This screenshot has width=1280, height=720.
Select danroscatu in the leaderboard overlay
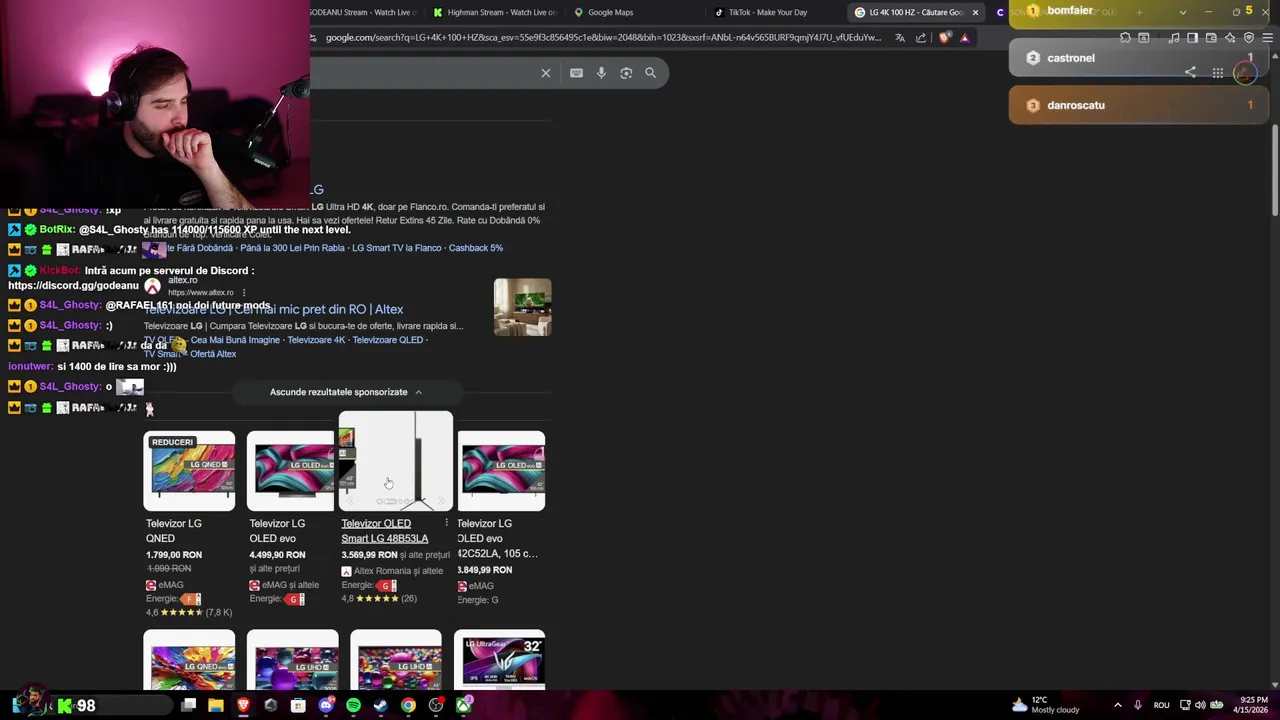1139,105
